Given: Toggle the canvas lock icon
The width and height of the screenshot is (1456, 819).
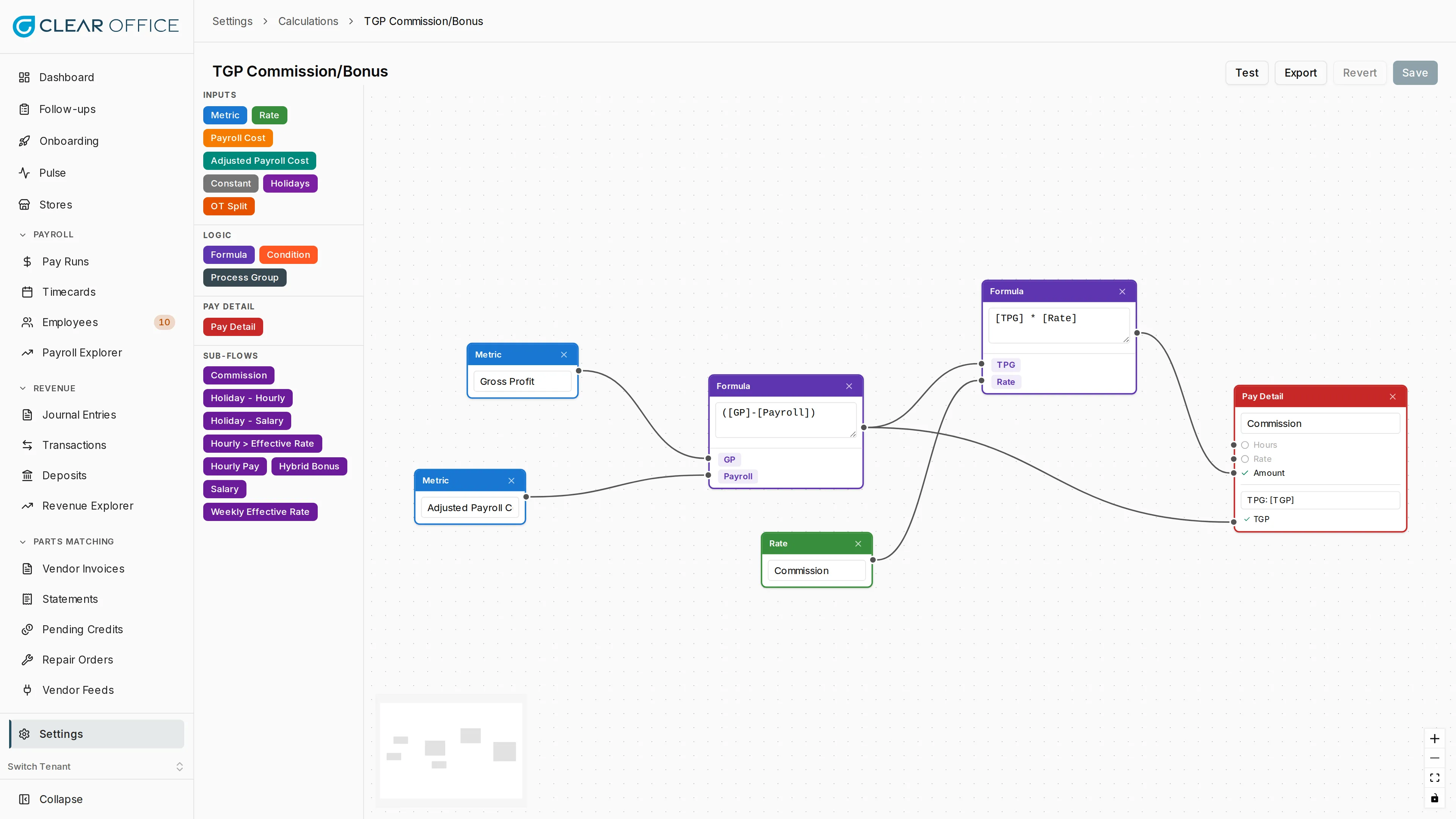Looking at the screenshot, I should pyautogui.click(x=1434, y=798).
